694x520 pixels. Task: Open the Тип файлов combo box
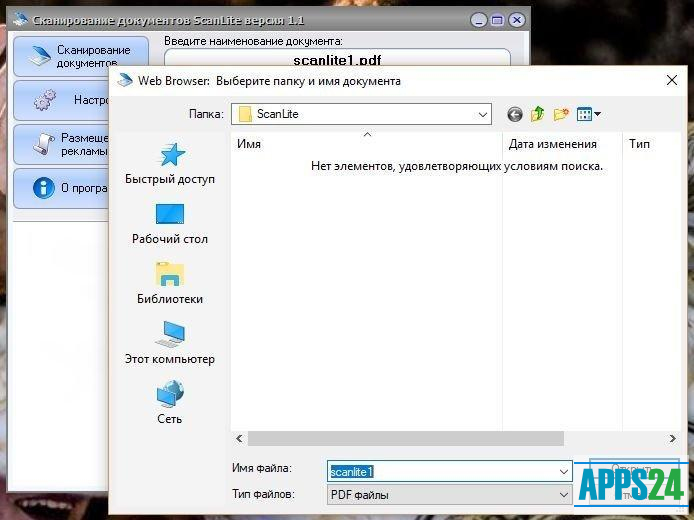[563, 494]
